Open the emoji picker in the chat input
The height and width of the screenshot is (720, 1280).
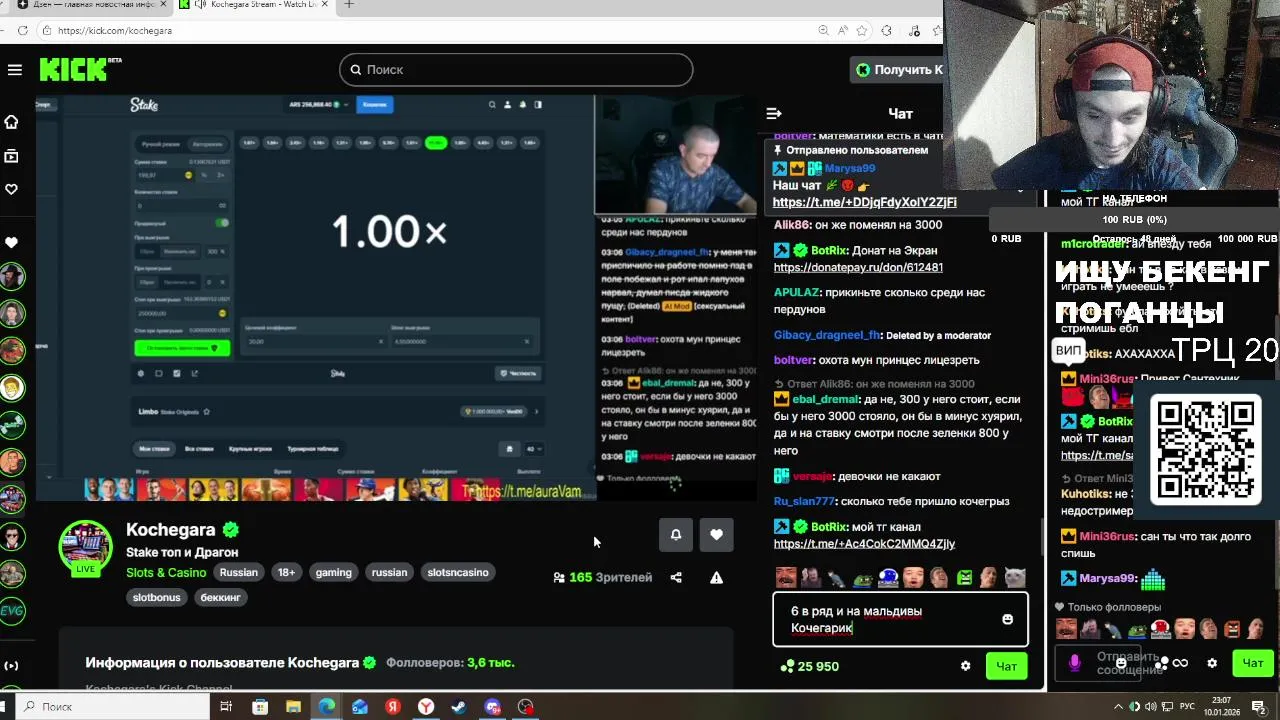[x=1007, y=619]
